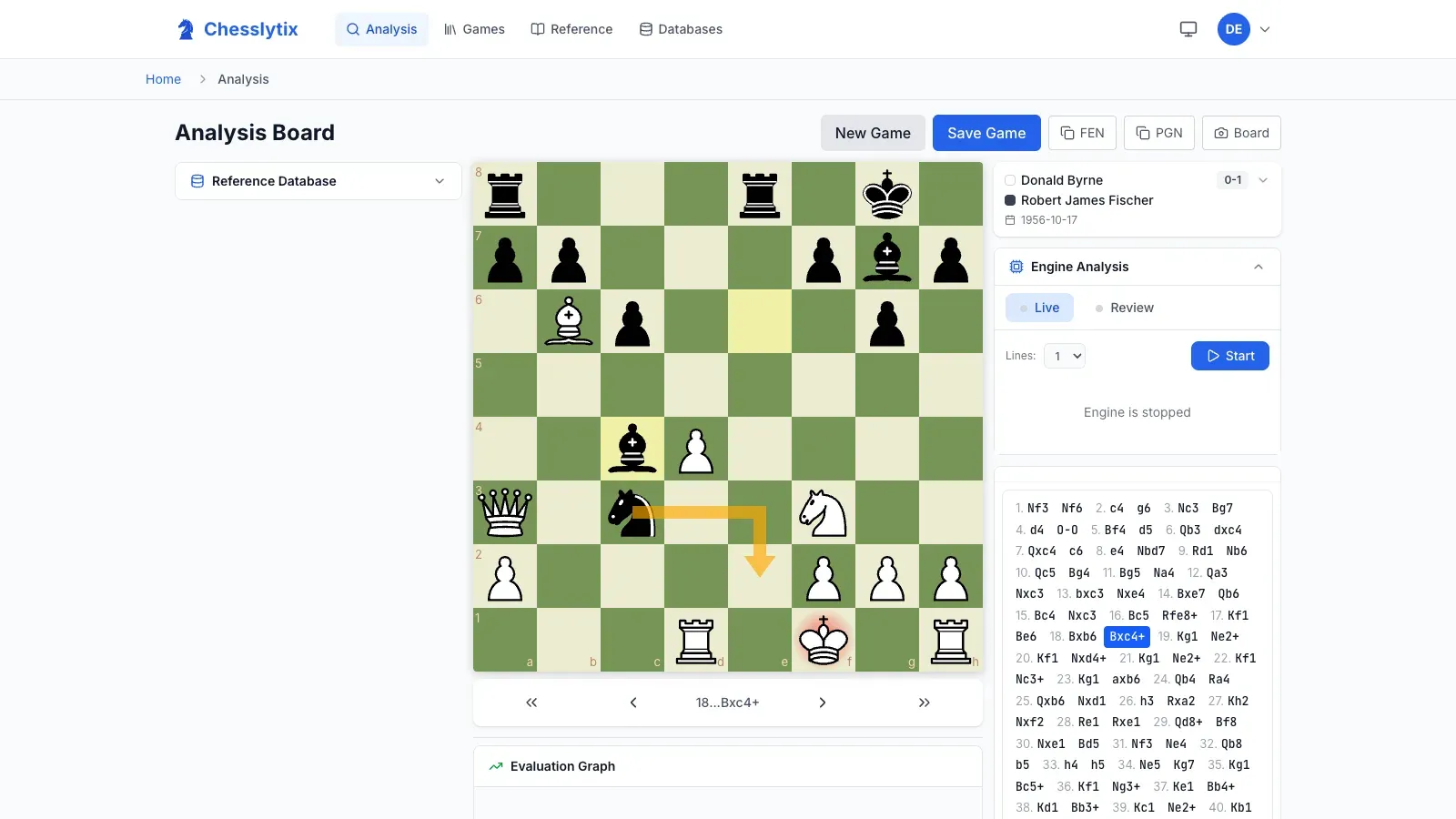Click the New Game button
The width and height of the screenshot is (1456, 819).
tap(873, 133)
